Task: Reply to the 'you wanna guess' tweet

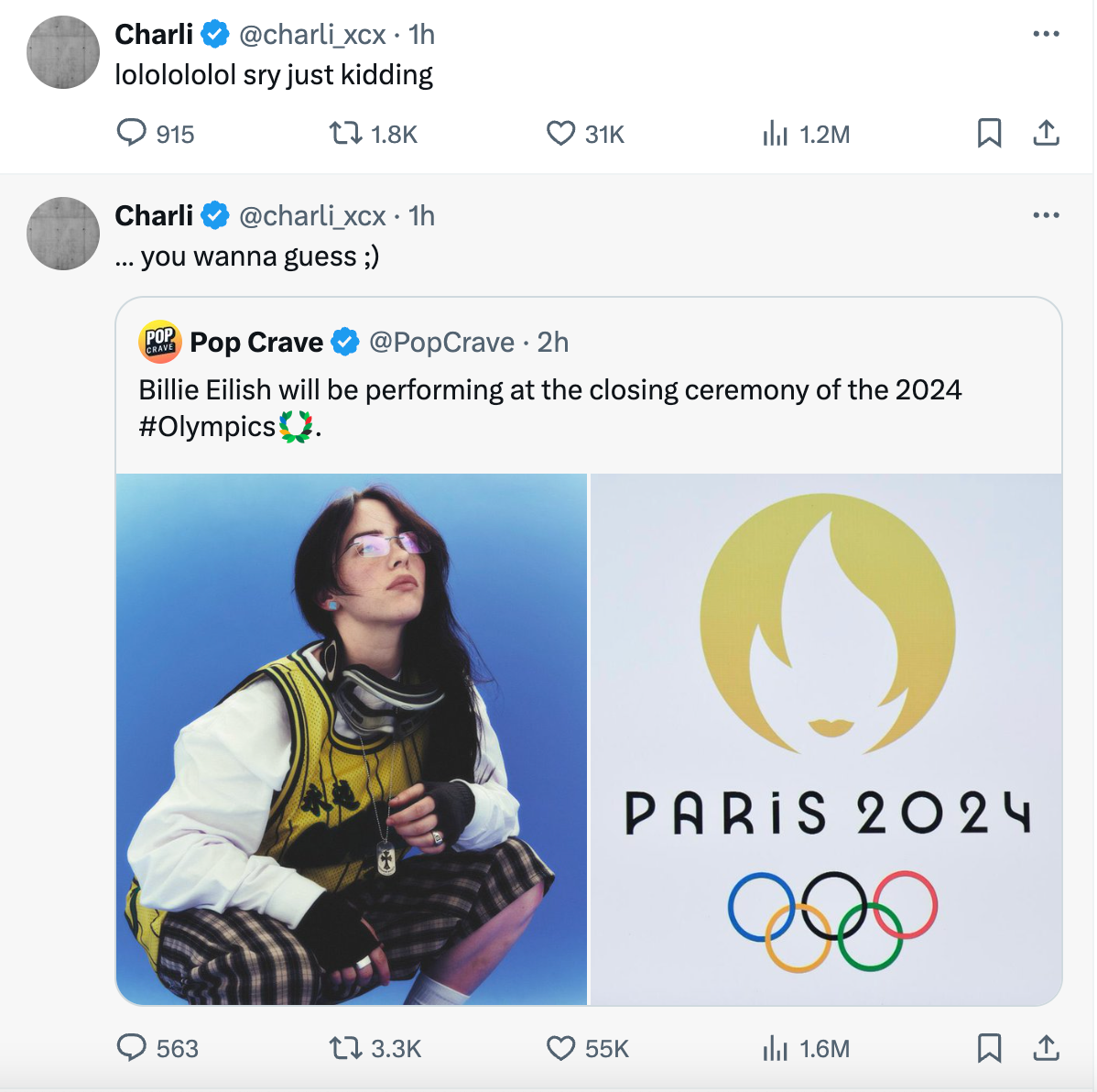Action: tap(132, 1047)
